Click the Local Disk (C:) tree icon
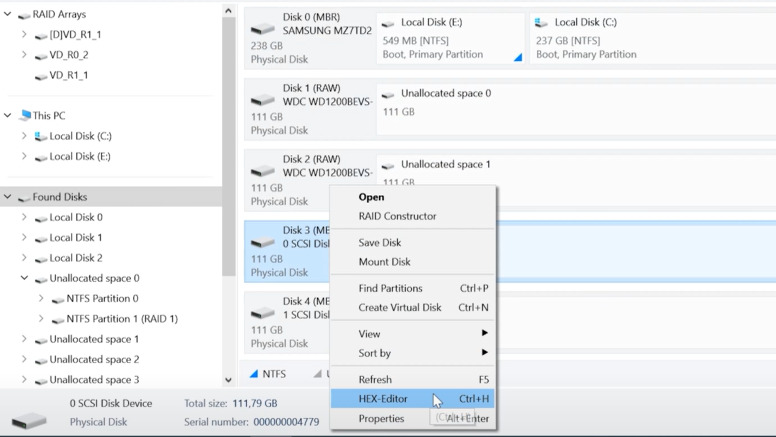The width and height of the screenshot is (776, 437). pyautogui.click(x=41, y=136)
